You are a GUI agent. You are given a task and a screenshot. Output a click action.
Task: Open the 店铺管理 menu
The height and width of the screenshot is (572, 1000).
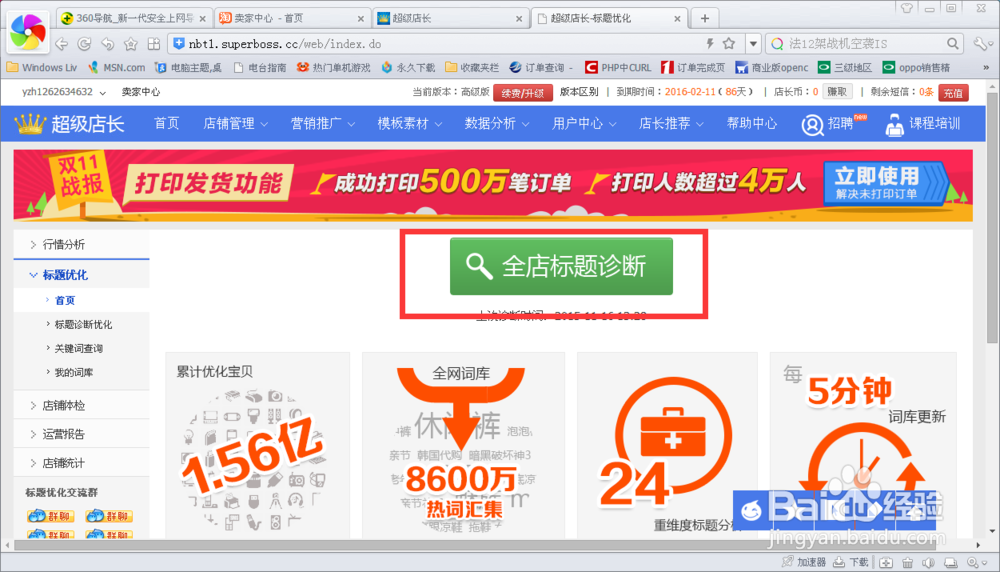(235, 124)
